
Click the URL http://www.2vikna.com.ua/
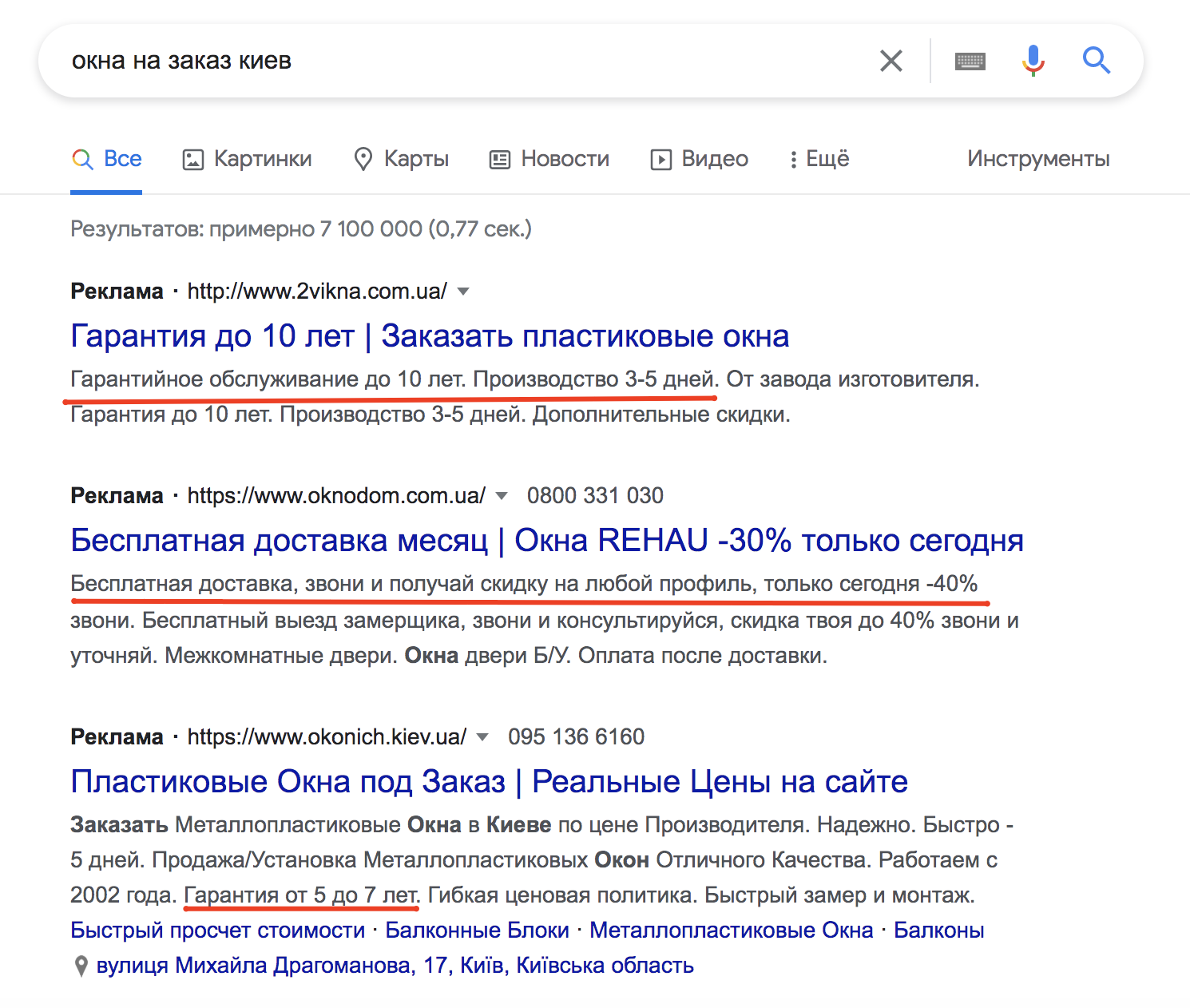coord(317,292)
